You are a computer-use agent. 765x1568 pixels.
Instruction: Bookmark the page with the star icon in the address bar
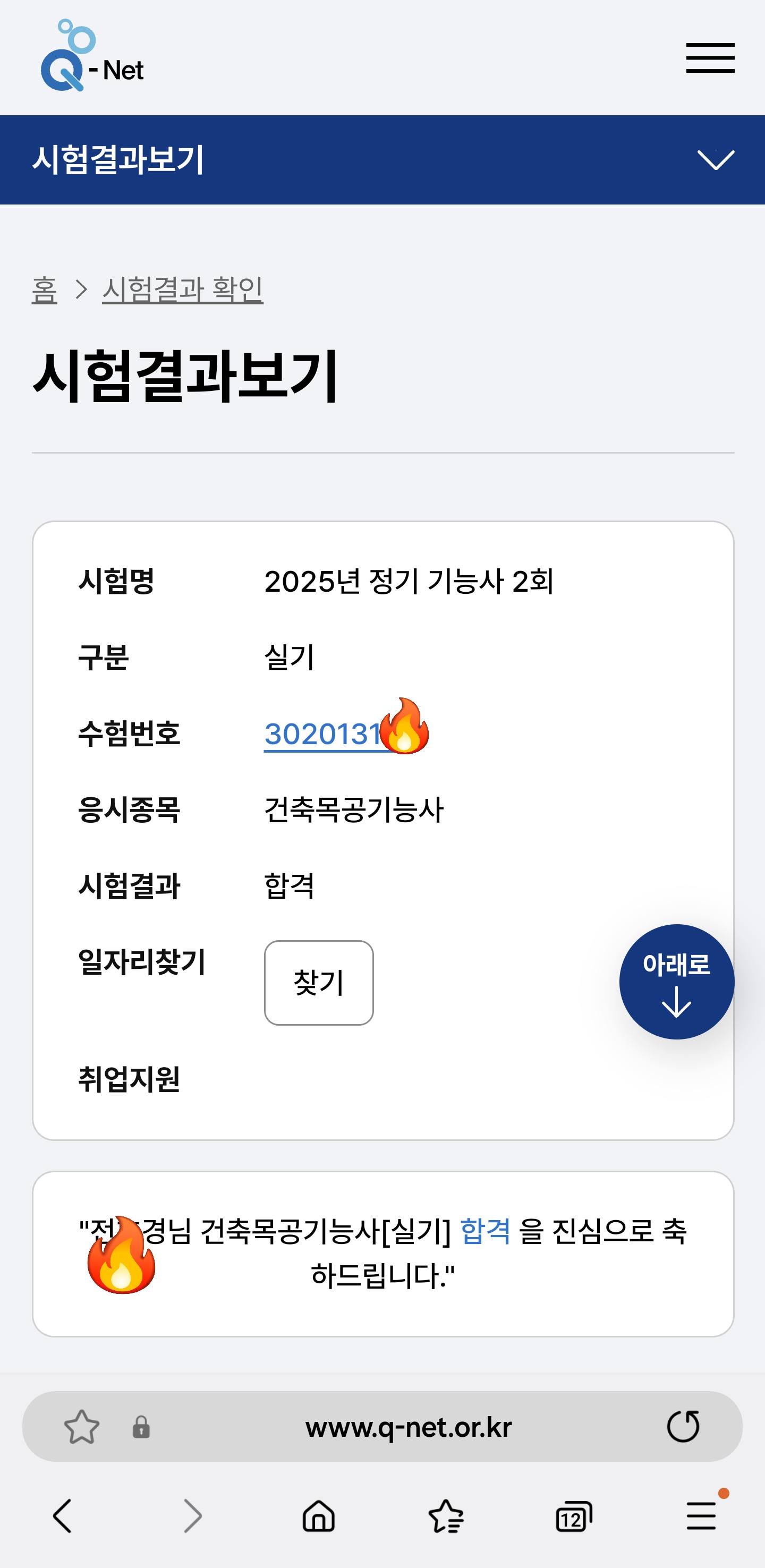pos(82,1427)
